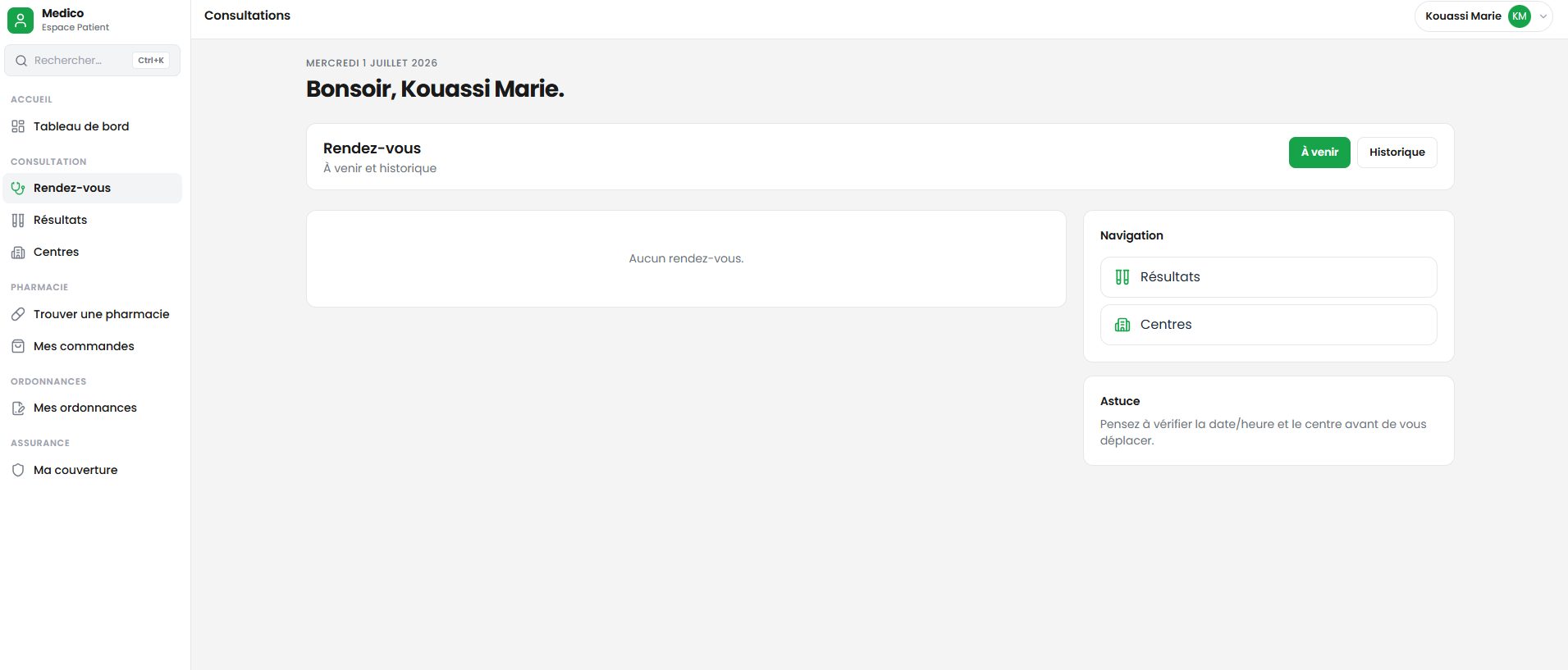The width and height of the screenshot is (1568, 670).
Task: Click the pill icon for Trouver une pharmacie
Action: 18,314
